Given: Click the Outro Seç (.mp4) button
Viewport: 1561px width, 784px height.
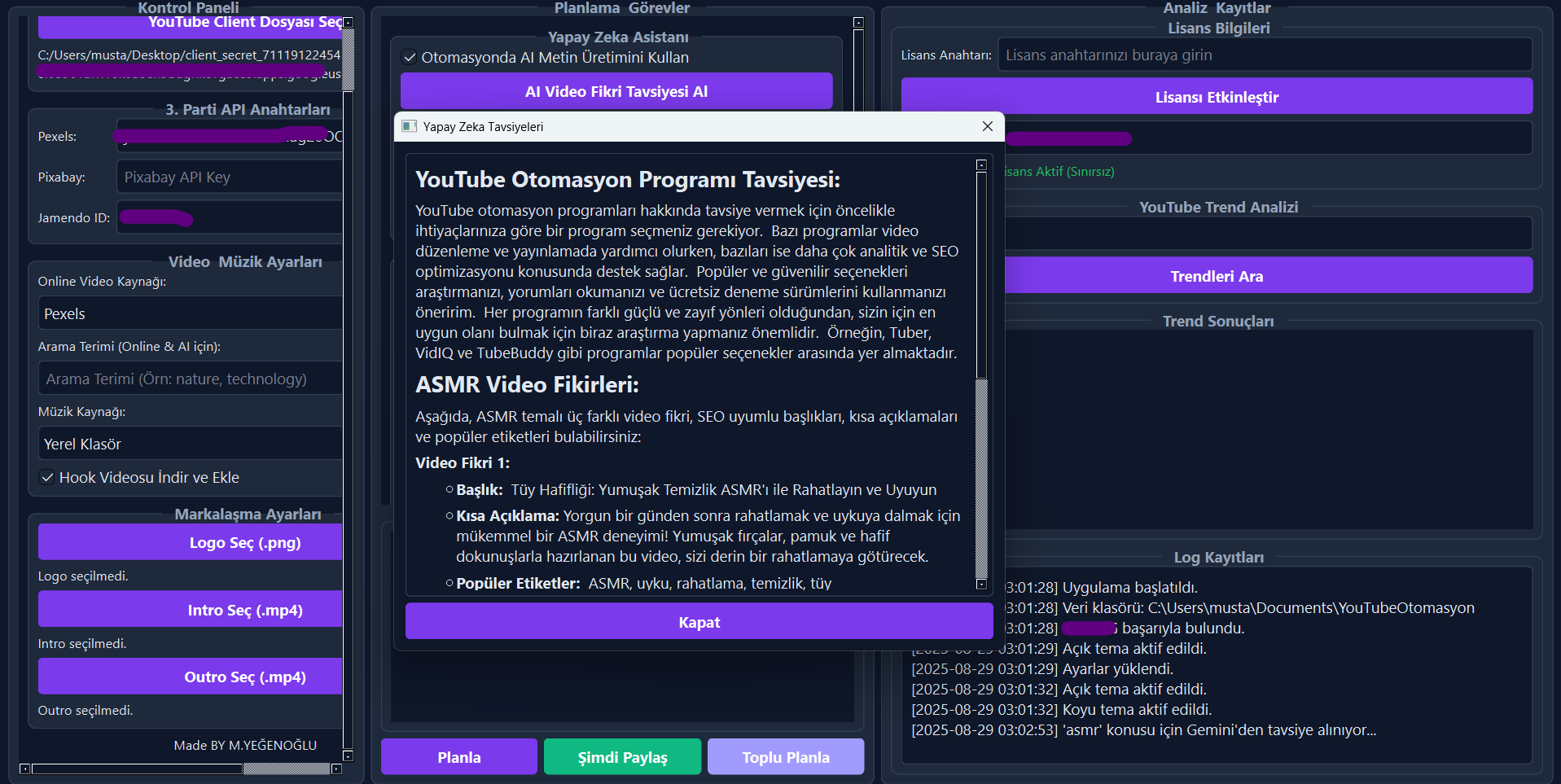Looking at the screenshot, I should (191, 677).
